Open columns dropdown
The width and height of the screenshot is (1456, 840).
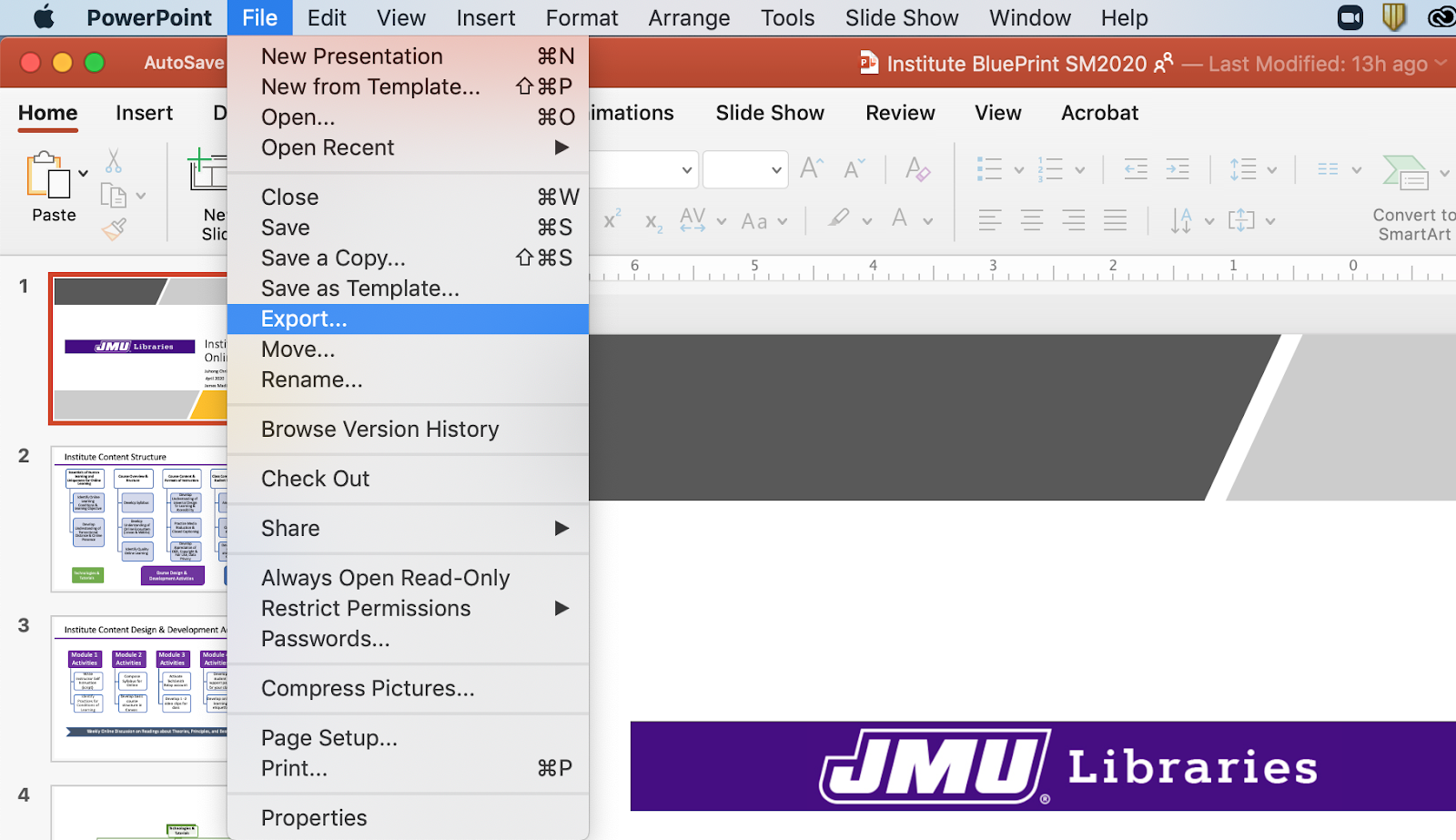[x=1357, y=170]
